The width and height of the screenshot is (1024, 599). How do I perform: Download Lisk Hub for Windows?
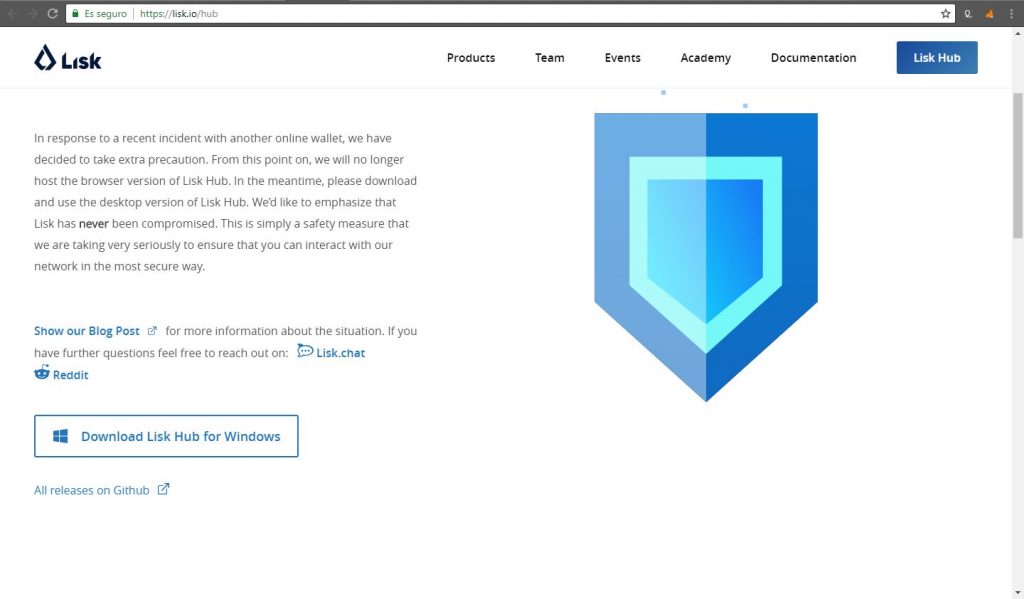pos(166,436)
